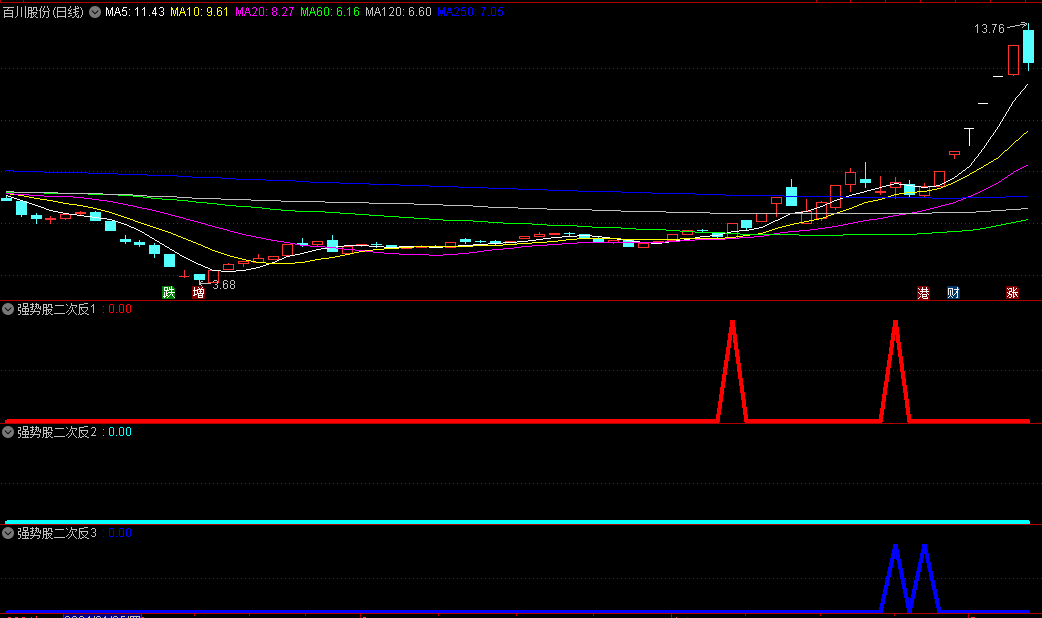Open the dropdown arrow beside 百川股份(日线)
1042x618 pixels.
[95, 12]
